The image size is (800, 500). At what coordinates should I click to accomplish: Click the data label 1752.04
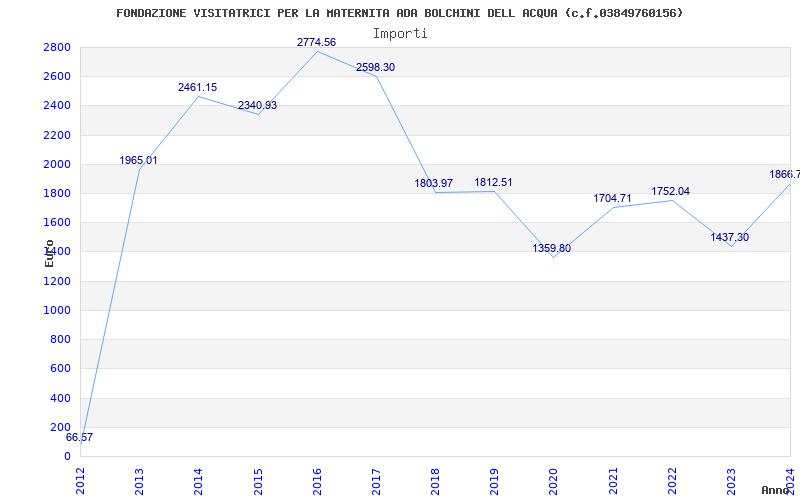(x=671, y=191)
